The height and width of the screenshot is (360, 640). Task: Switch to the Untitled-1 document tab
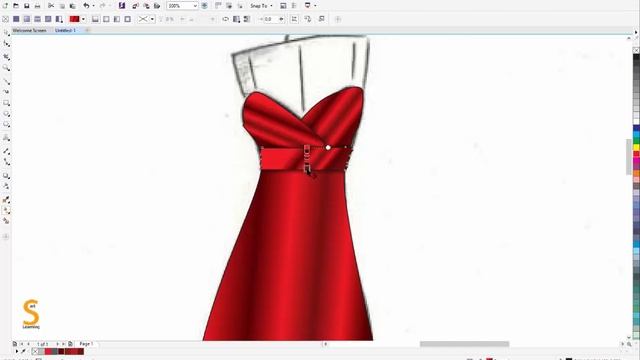[65, 30]
